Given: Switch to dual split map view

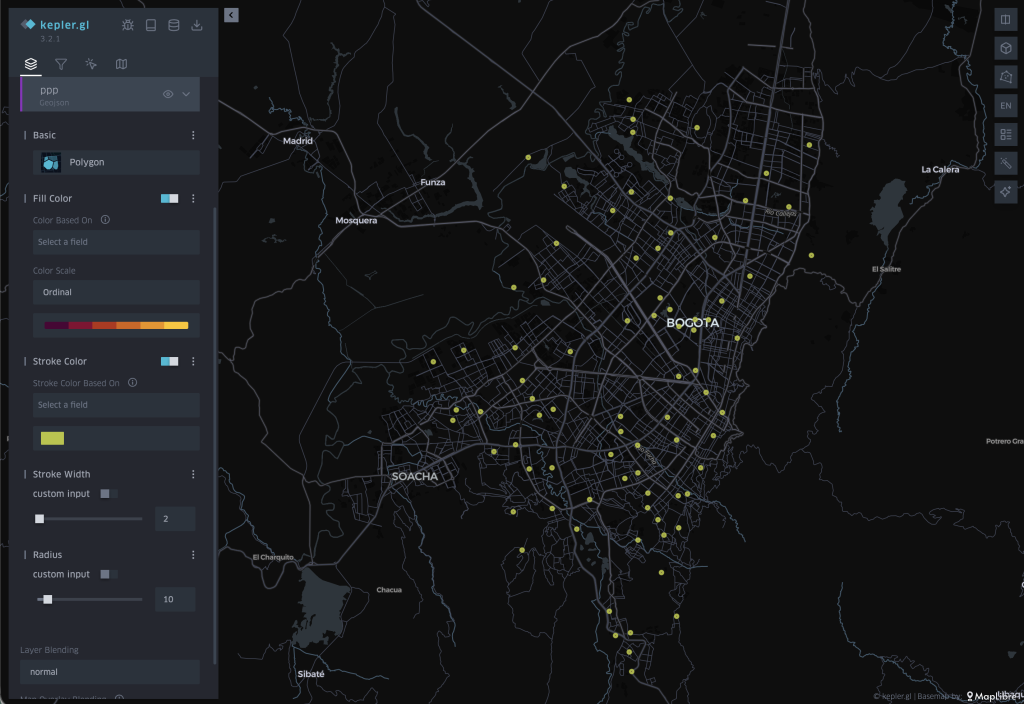Looking at the screenshot, I should click(1005, 19).
